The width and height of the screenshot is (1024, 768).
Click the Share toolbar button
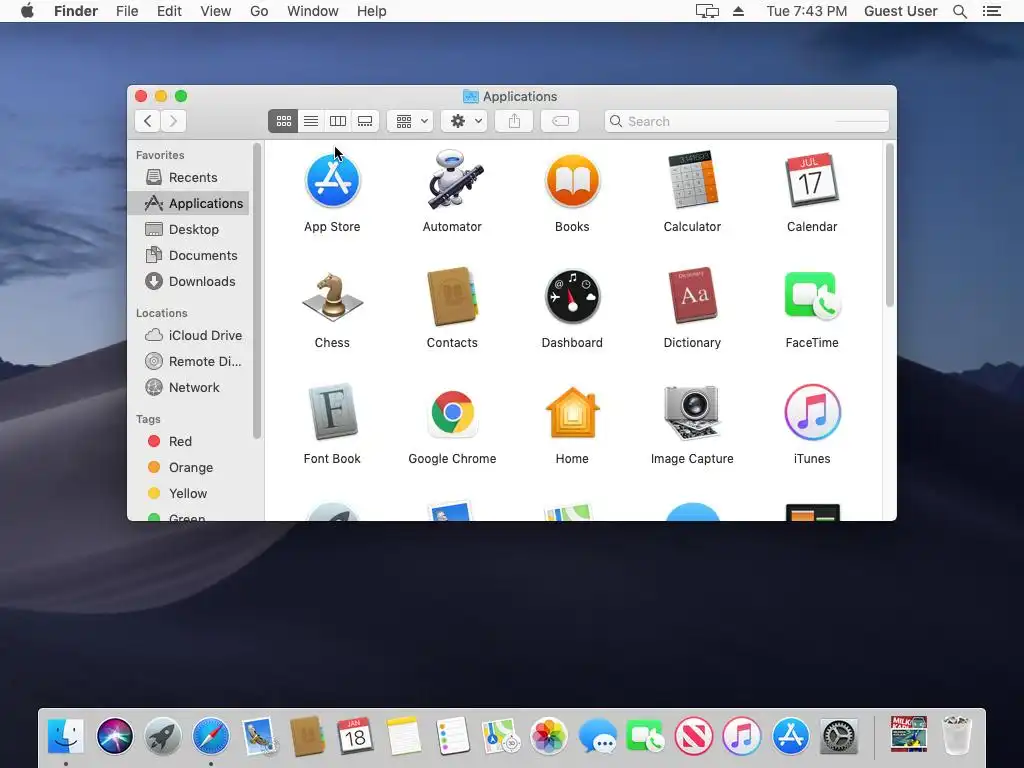click(515, 121)
